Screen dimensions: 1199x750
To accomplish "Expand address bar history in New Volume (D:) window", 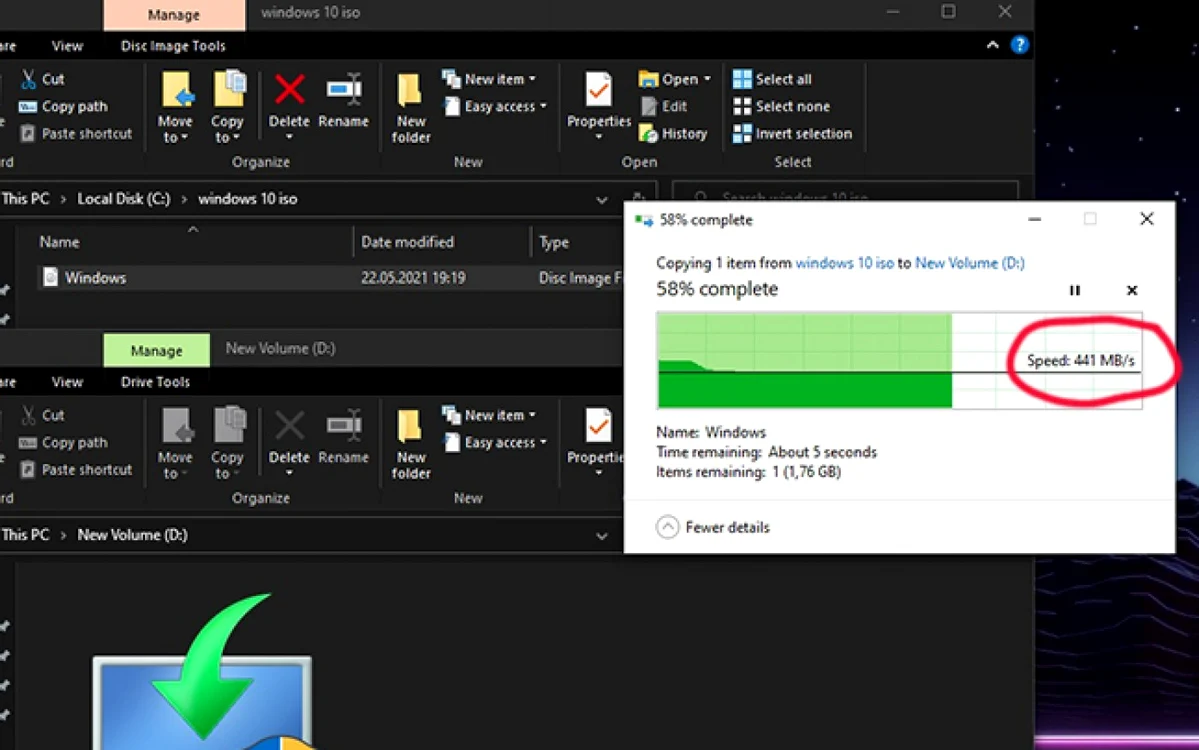I will [602, 536].
